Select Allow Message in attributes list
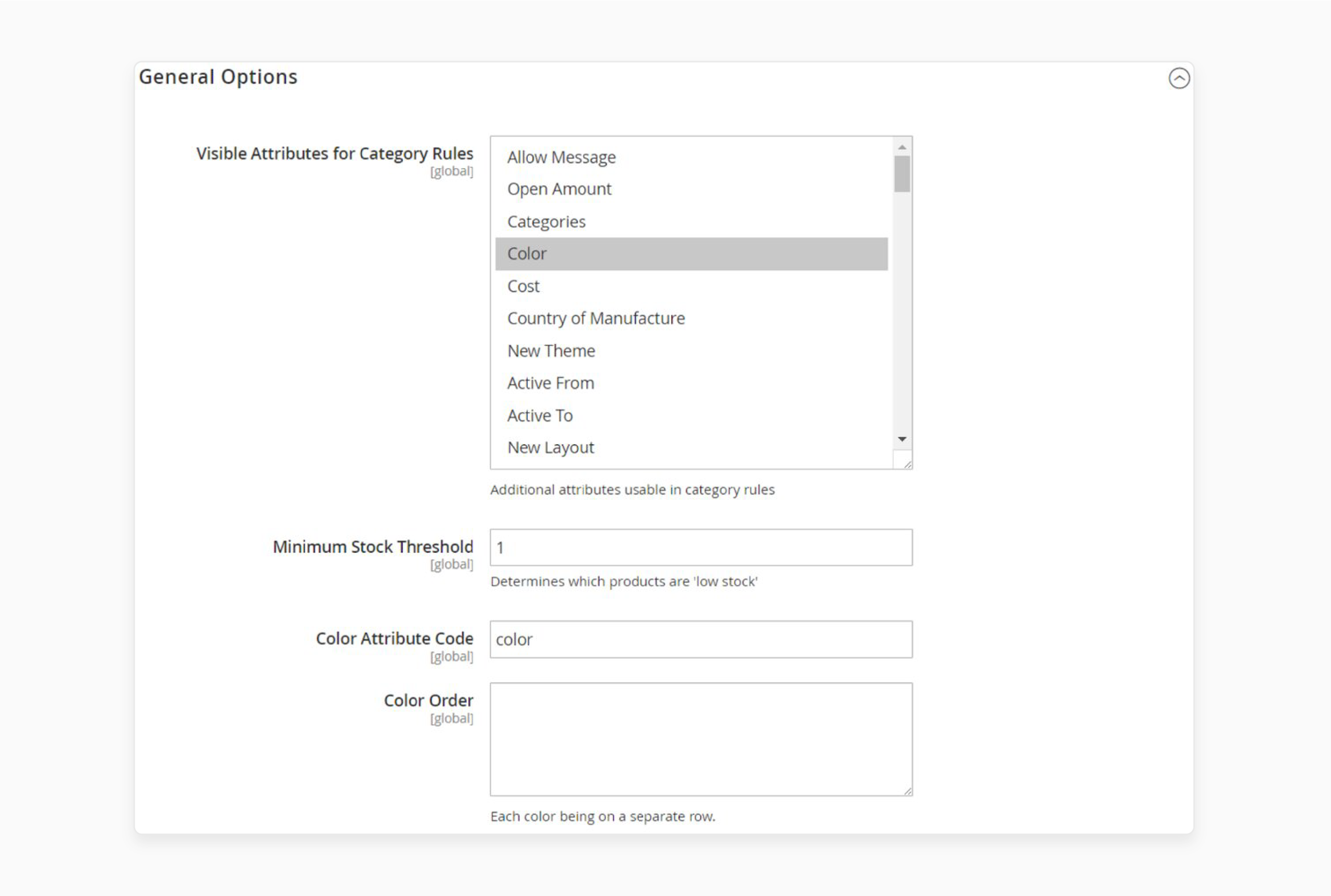The height and width of the screenshot is (896, 1331). point(691,157)
